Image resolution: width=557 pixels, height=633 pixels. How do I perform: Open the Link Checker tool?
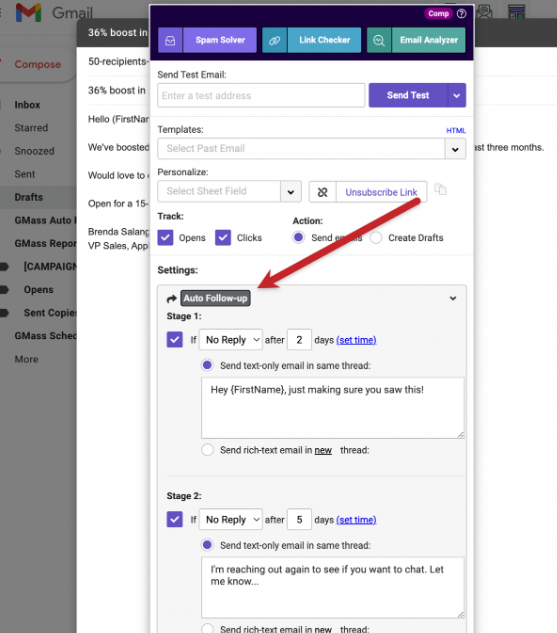pyautogui.click(x=325, y=40)
